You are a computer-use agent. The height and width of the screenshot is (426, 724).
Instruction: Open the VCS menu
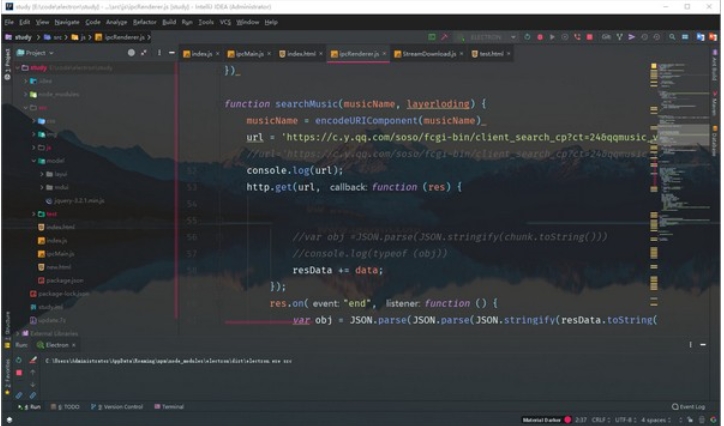coord(225,22)
